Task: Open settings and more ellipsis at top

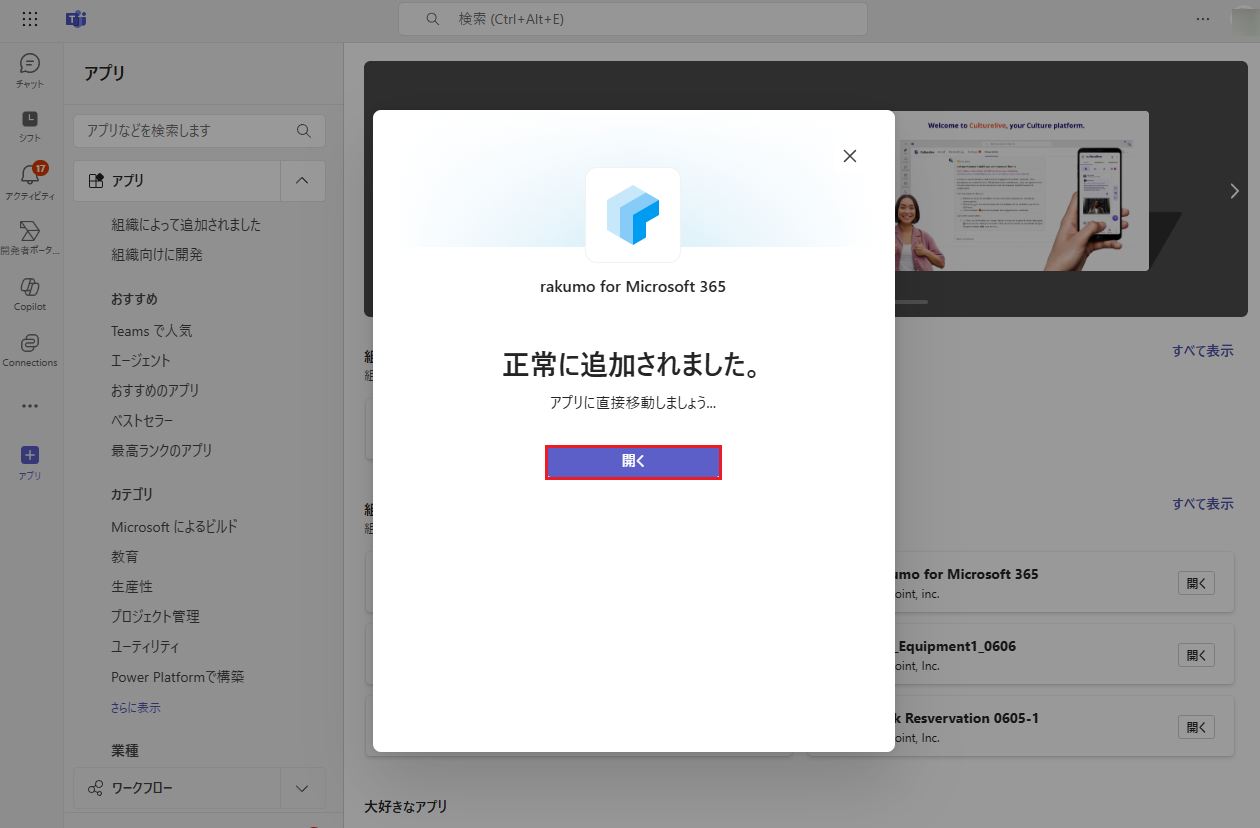Action: [1202, 19]
